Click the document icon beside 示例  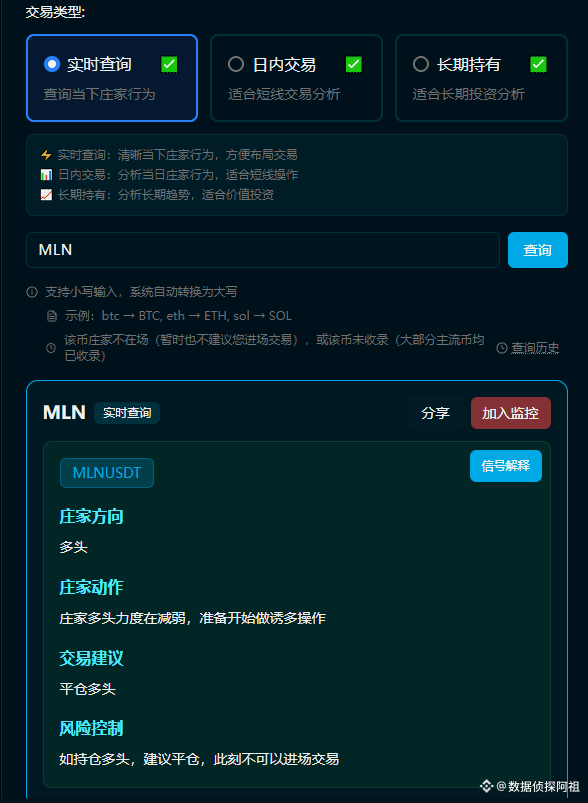[x=51, y=316]
